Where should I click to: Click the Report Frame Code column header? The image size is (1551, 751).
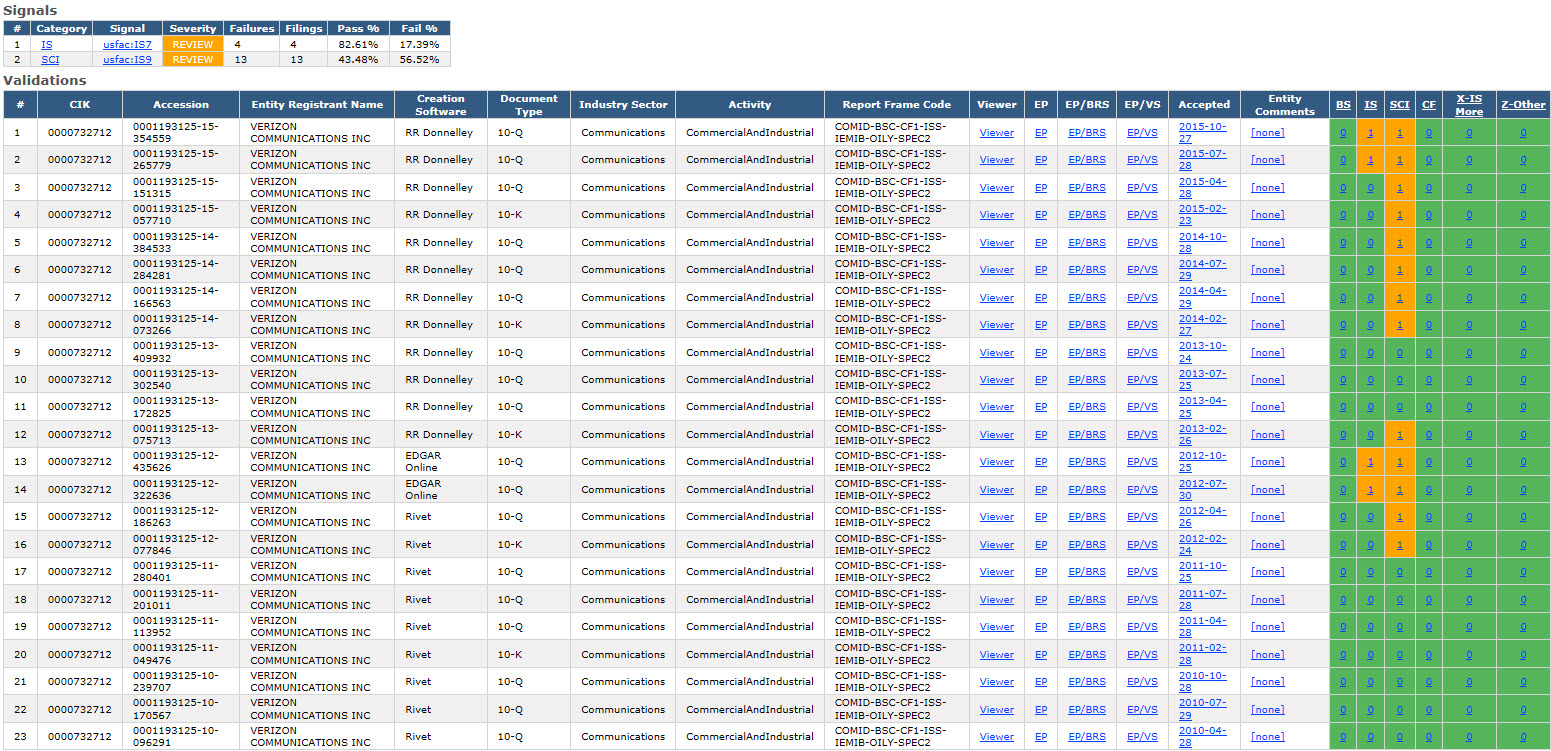point(897,104)
